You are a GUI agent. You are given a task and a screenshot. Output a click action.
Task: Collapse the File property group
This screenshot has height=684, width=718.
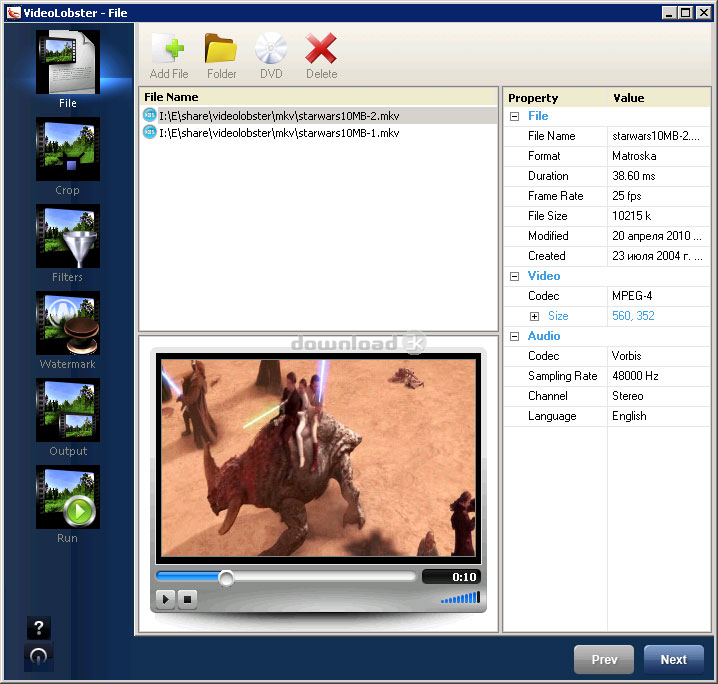[514, 116]
